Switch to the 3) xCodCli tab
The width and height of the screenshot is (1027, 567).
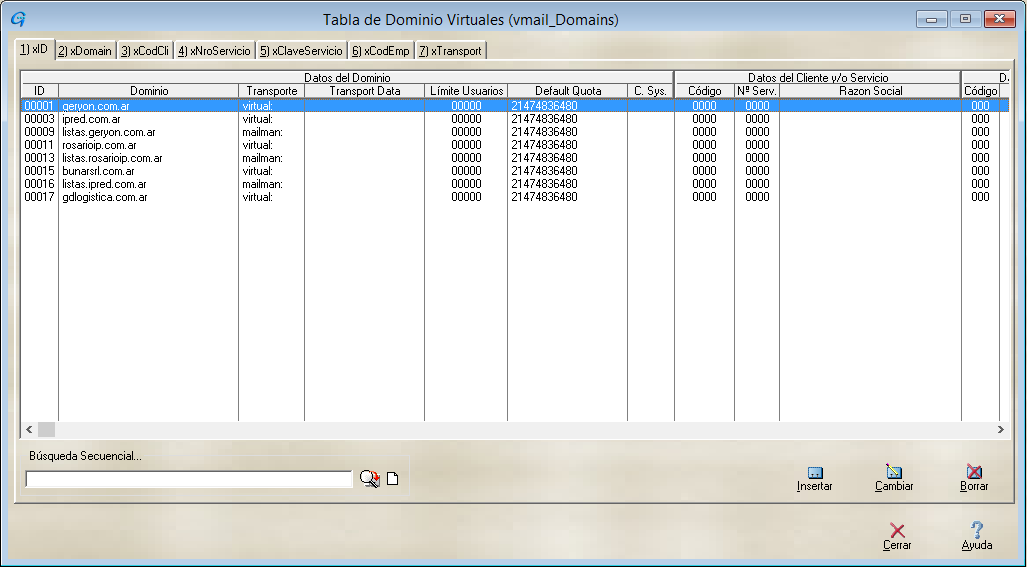145,51
